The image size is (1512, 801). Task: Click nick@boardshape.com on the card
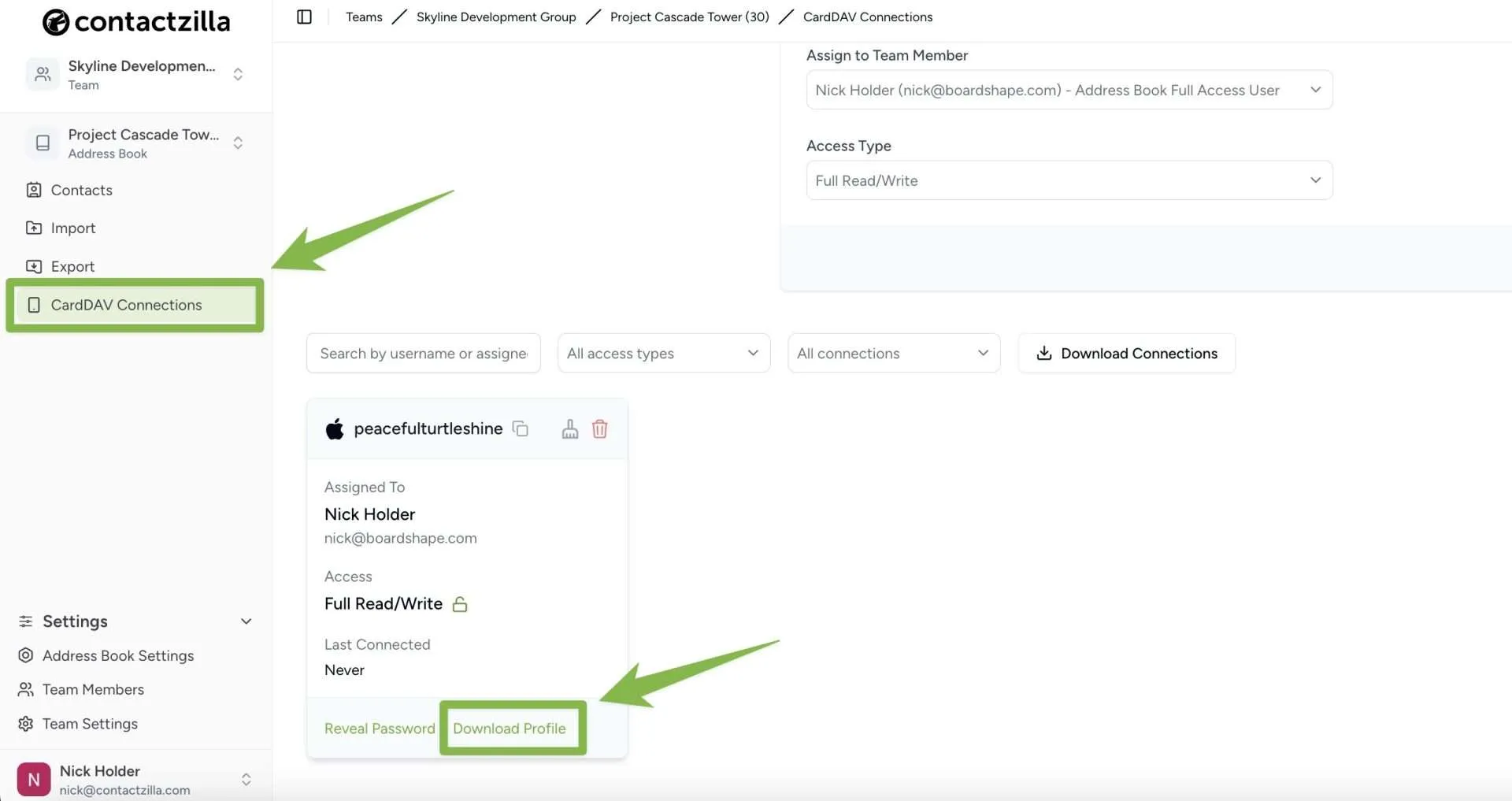[x=401, y=538]
